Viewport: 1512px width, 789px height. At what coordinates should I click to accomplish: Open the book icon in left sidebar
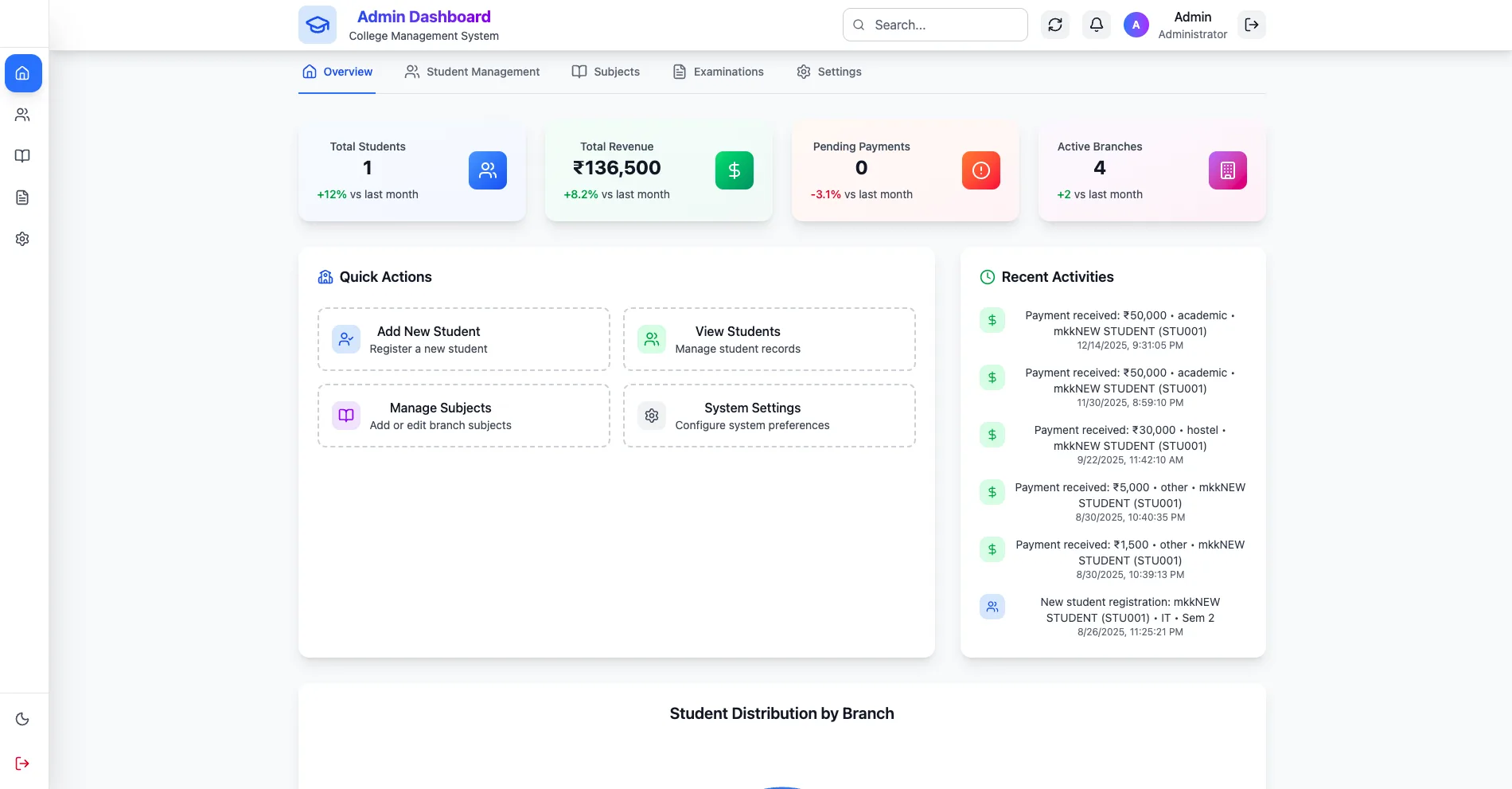click(x=22, y=156)
